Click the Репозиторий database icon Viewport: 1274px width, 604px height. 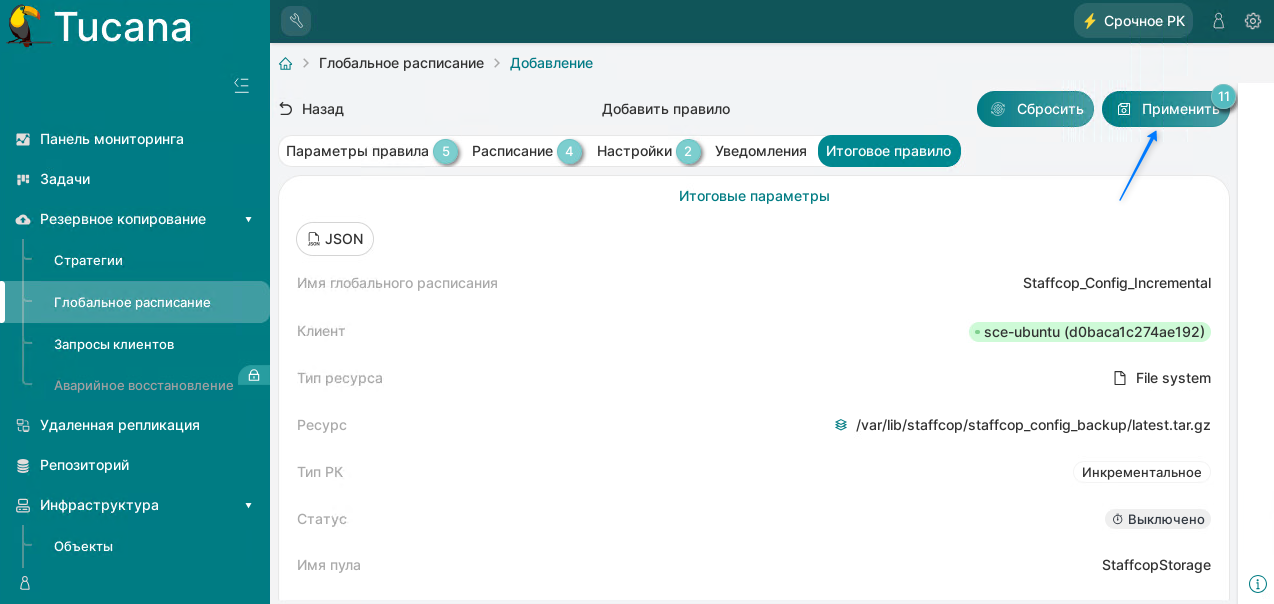[x=23, y=466]
